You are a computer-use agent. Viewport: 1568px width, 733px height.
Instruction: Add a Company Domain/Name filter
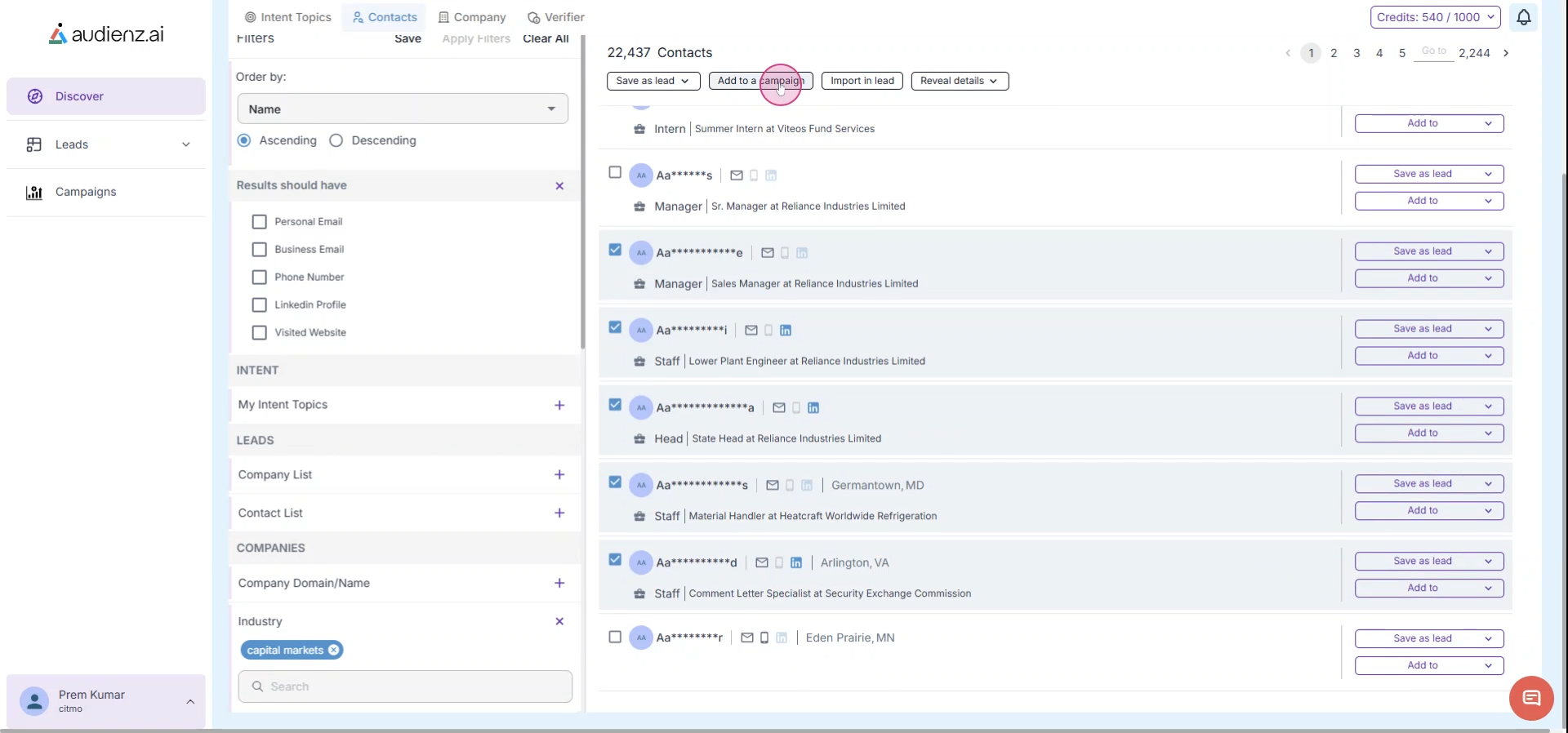[559, 584]
